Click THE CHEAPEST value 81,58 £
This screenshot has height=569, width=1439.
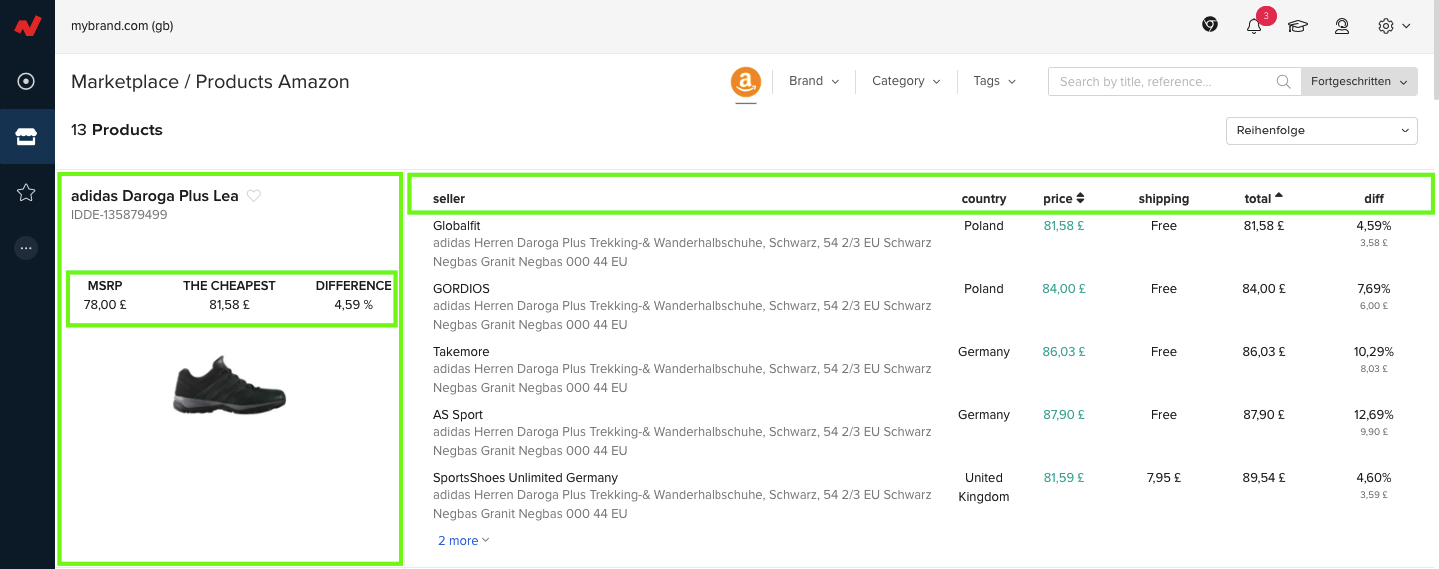coord(229,305)
